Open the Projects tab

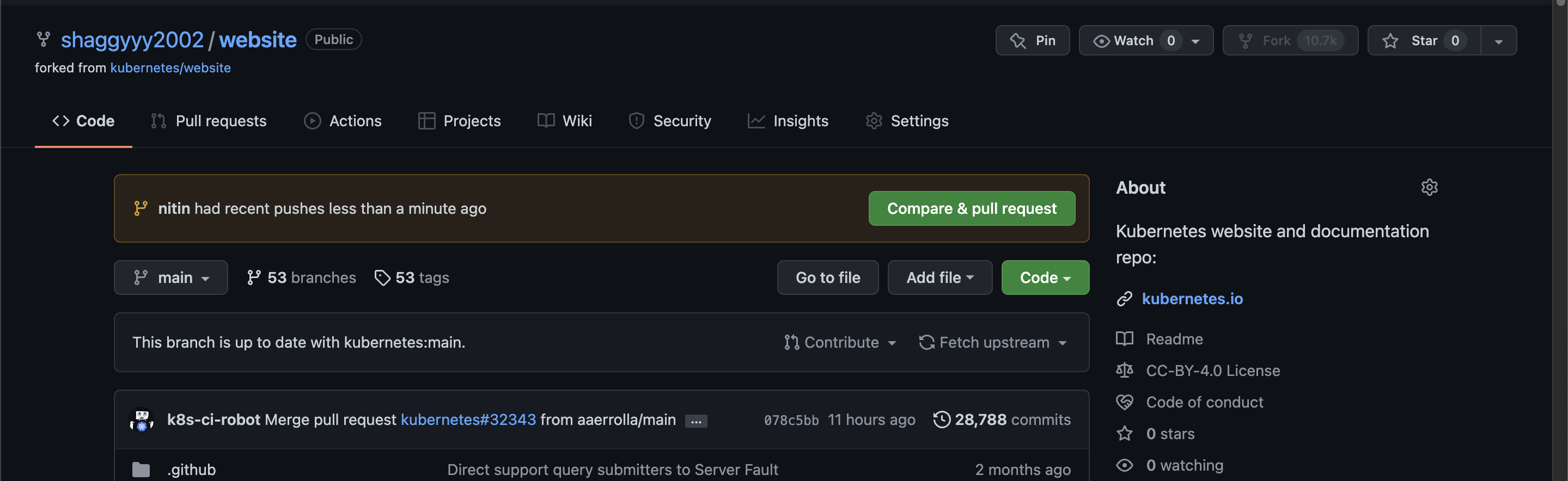tap(460, 121)
